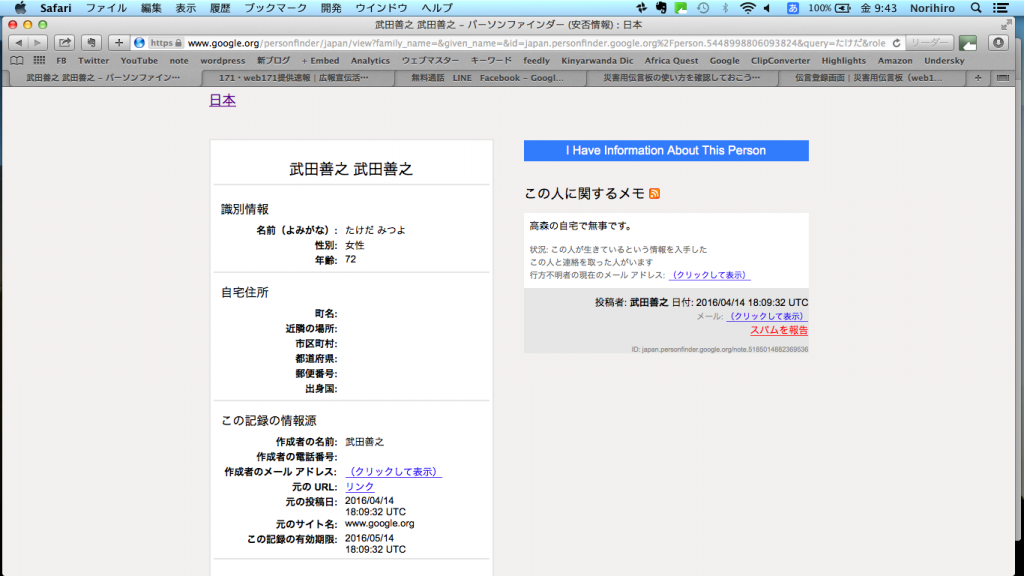This screenshot has width=1024, height=576.
Task: Show all tabs button at tab bar end
Action: tap(1002, 78)
